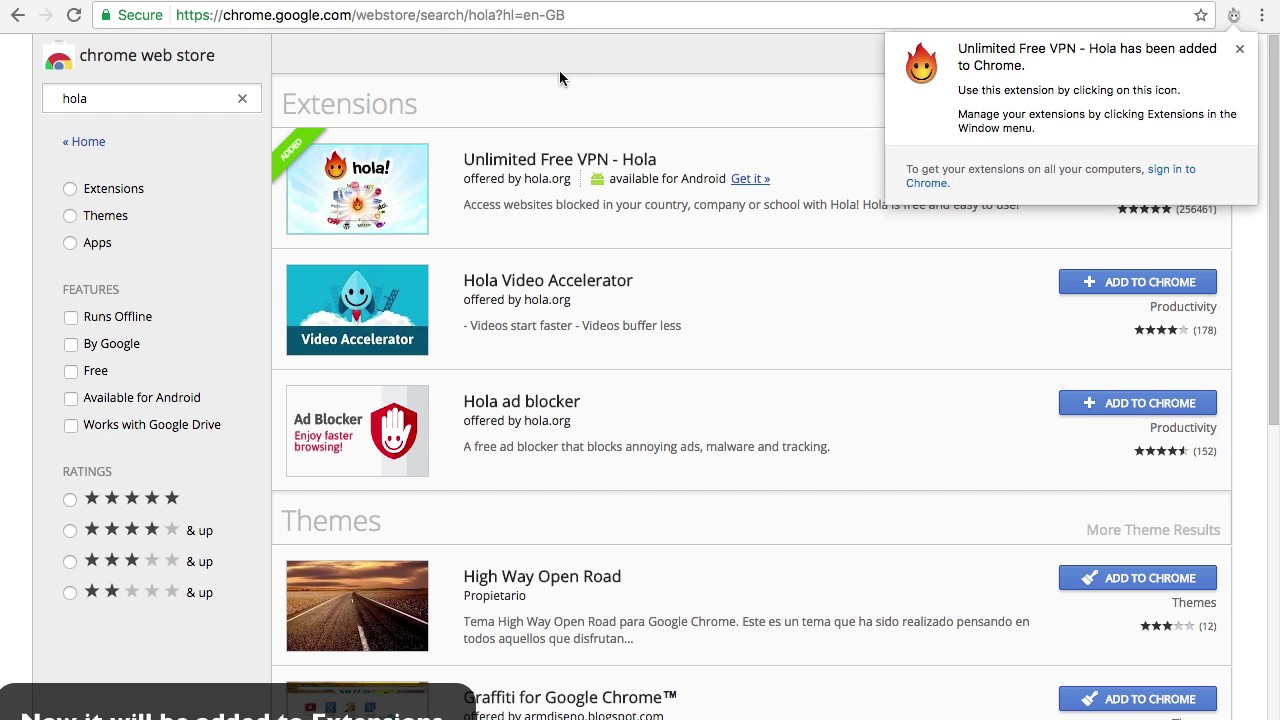
Task: Enable the By Google checkbox
Action: (71, 344)
